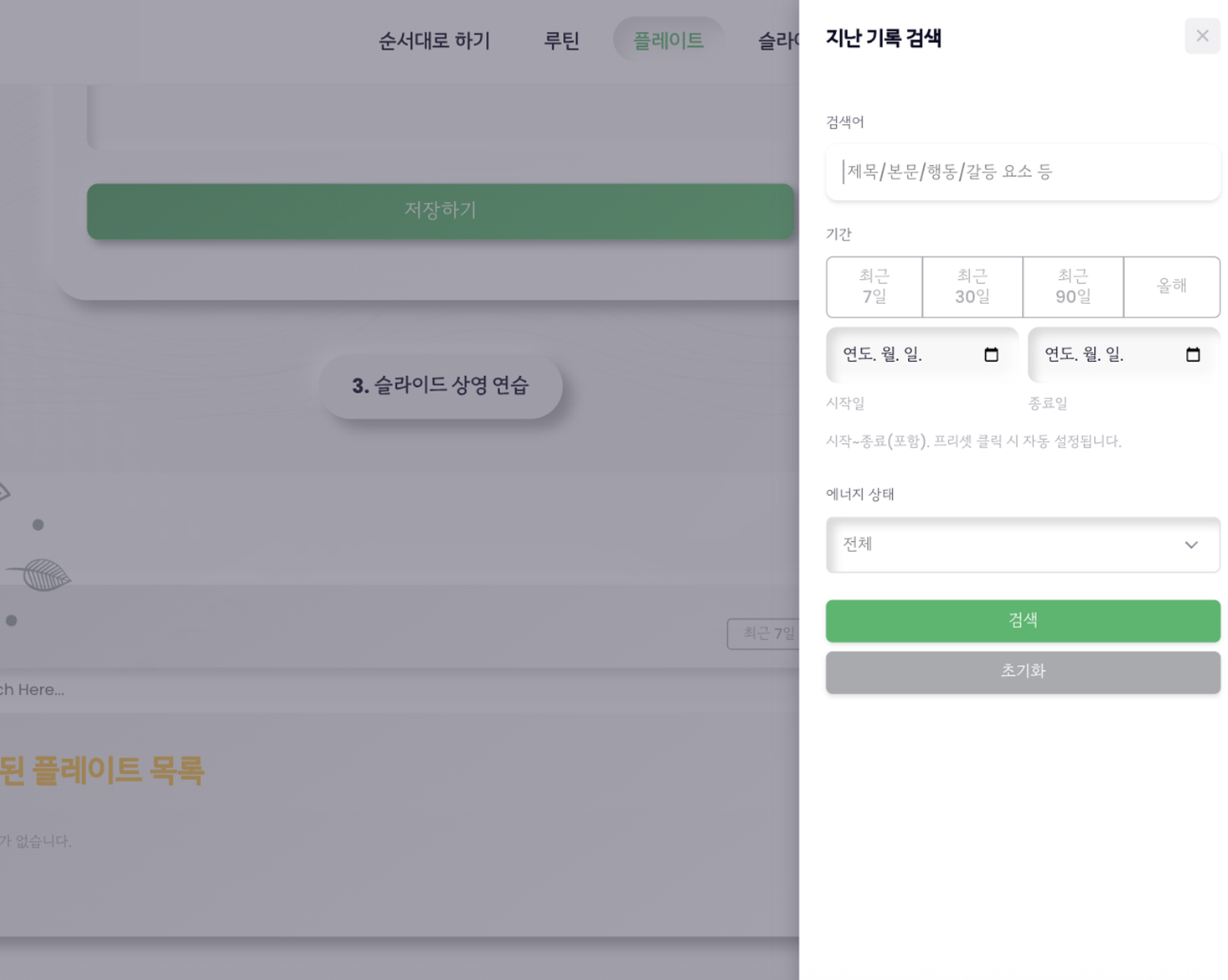Click the 시작일 date input field

(x=905, y=354)
